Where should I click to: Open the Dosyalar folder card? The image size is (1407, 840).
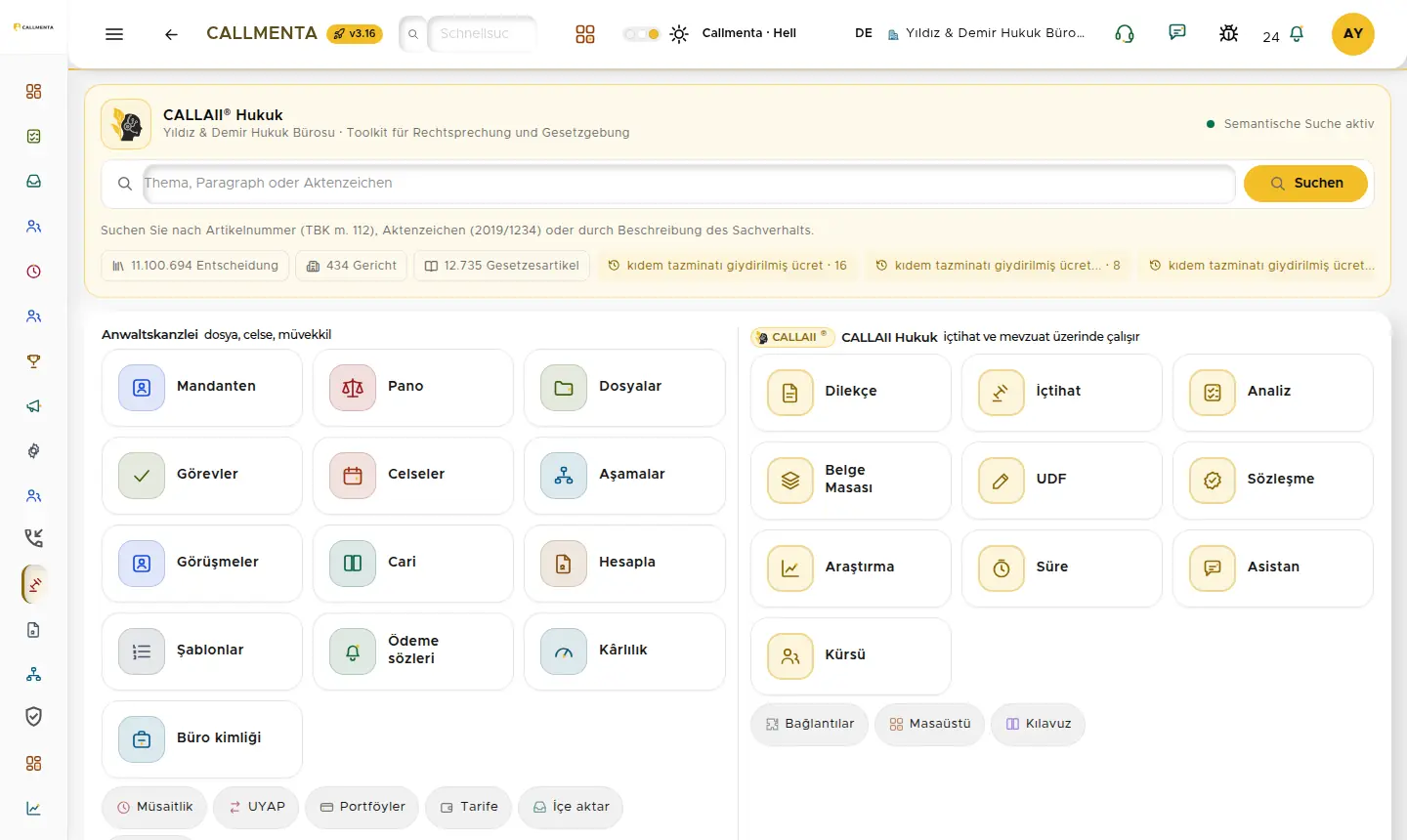click(x=624, y=388)
